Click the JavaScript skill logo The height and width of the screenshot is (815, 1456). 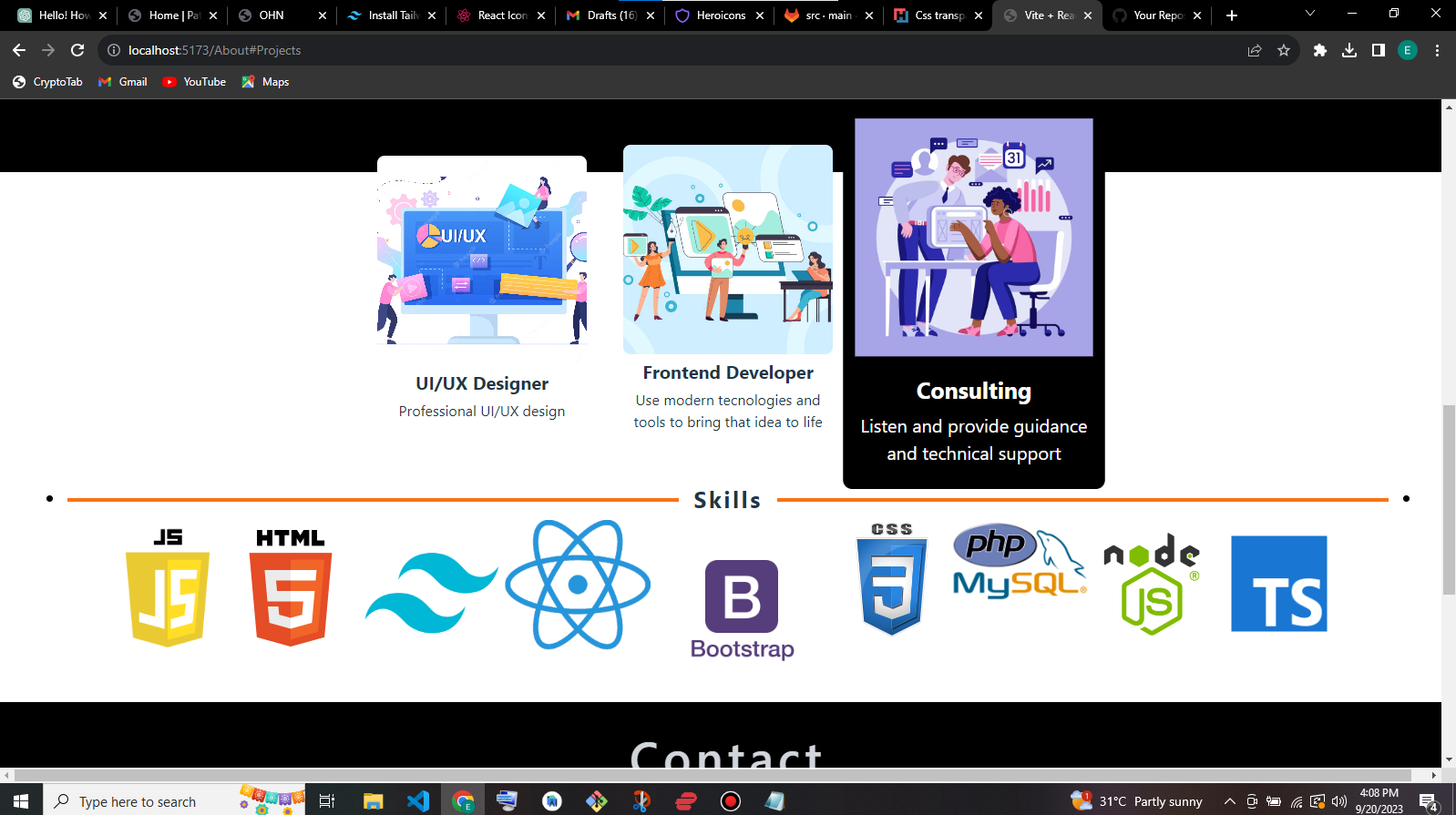click(x=168, y=587)
